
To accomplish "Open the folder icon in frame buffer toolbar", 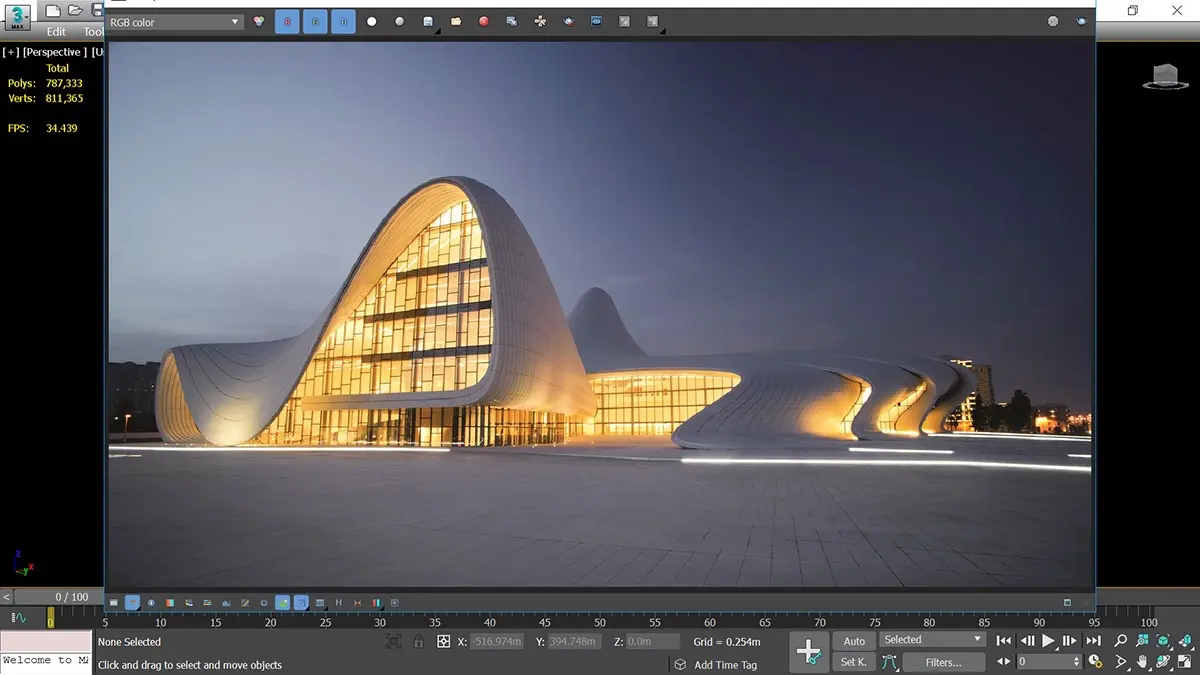I will click(x=456, y=21).
